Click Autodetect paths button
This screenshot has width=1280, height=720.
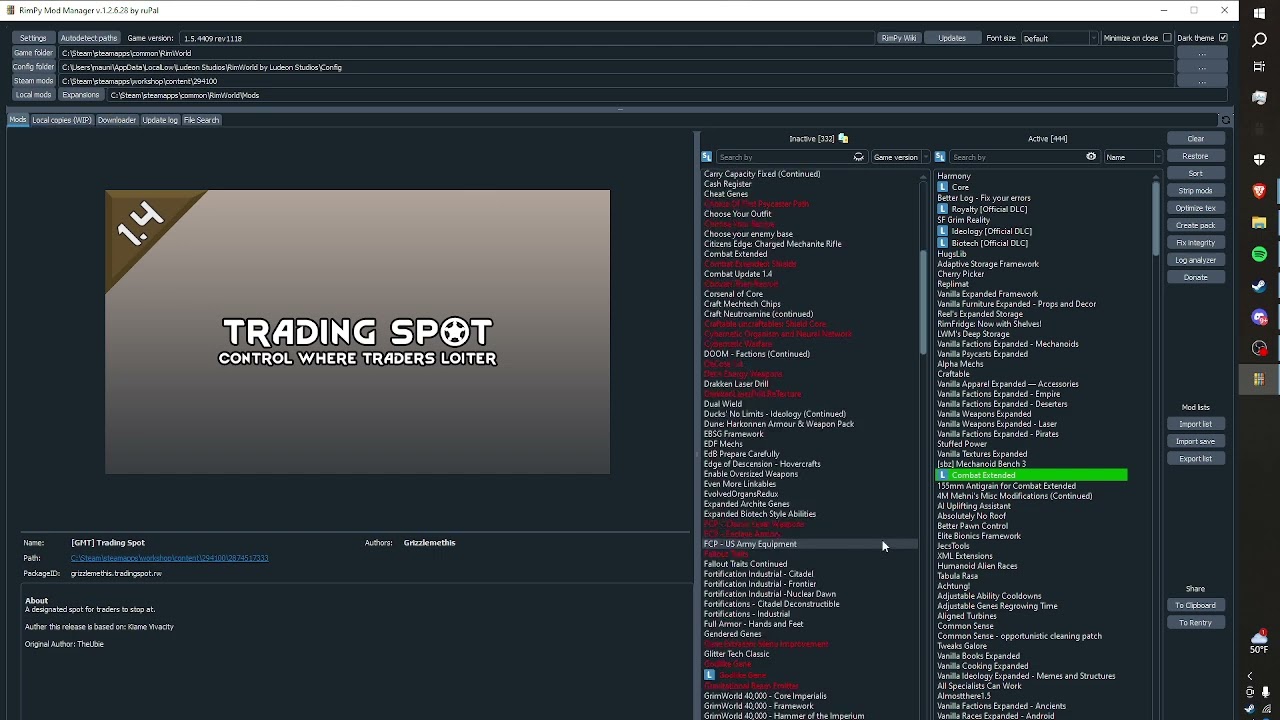tap(89, 38)
